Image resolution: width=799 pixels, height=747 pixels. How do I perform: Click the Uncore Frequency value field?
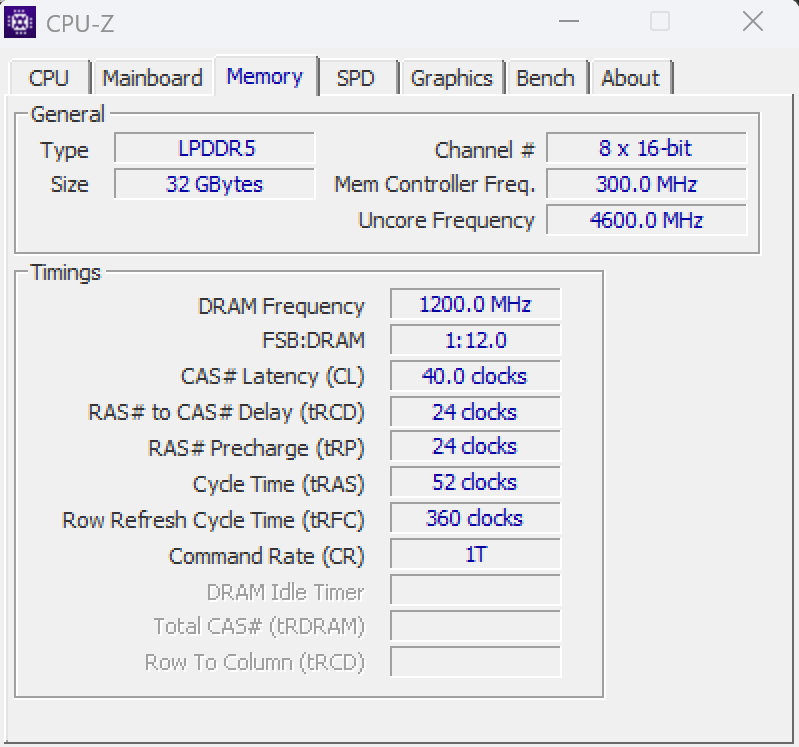(646, 220)
